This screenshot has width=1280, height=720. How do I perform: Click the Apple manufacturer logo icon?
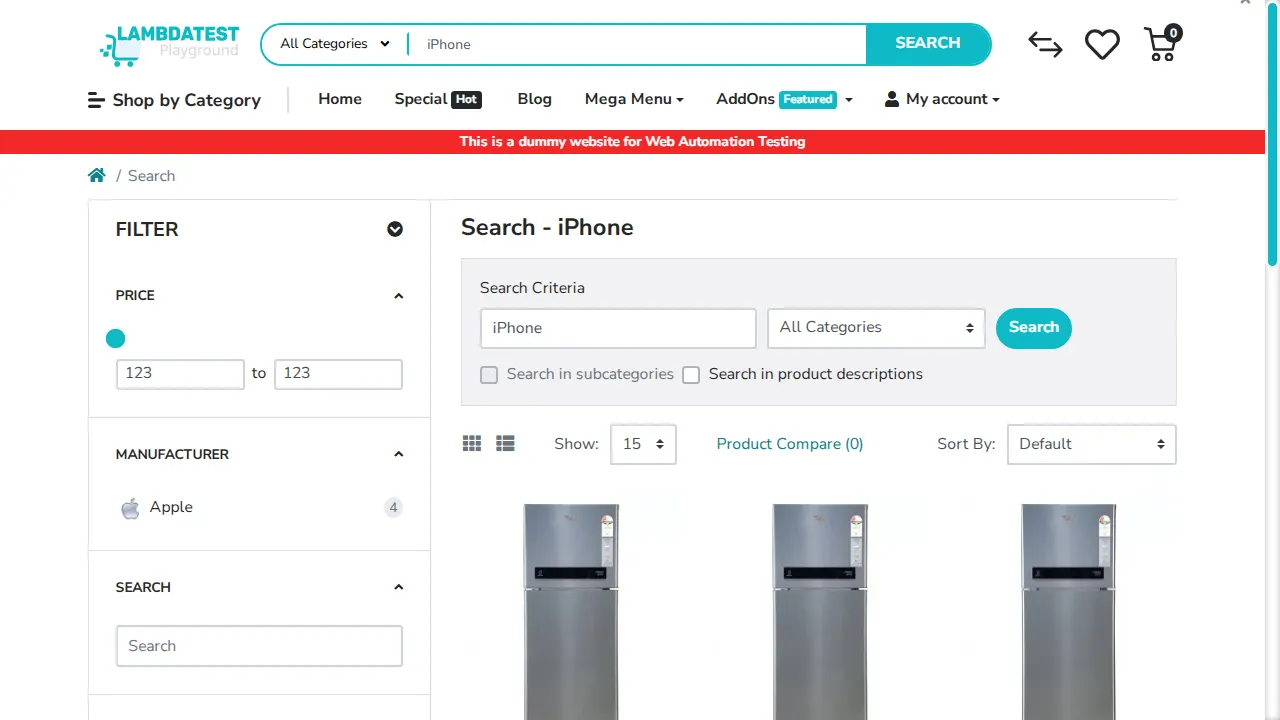[130, 508]
